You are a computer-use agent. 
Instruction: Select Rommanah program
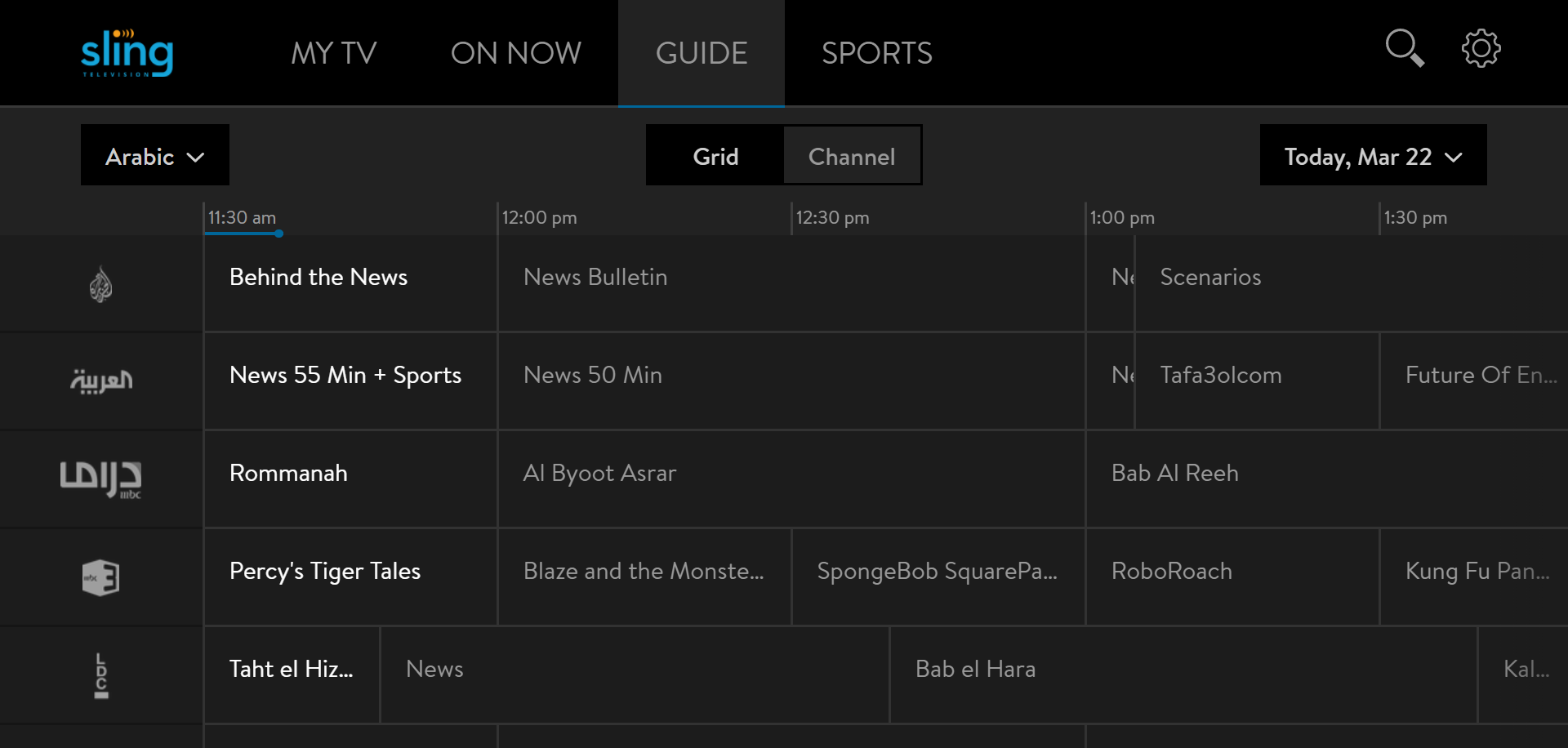tap(350, 479)
